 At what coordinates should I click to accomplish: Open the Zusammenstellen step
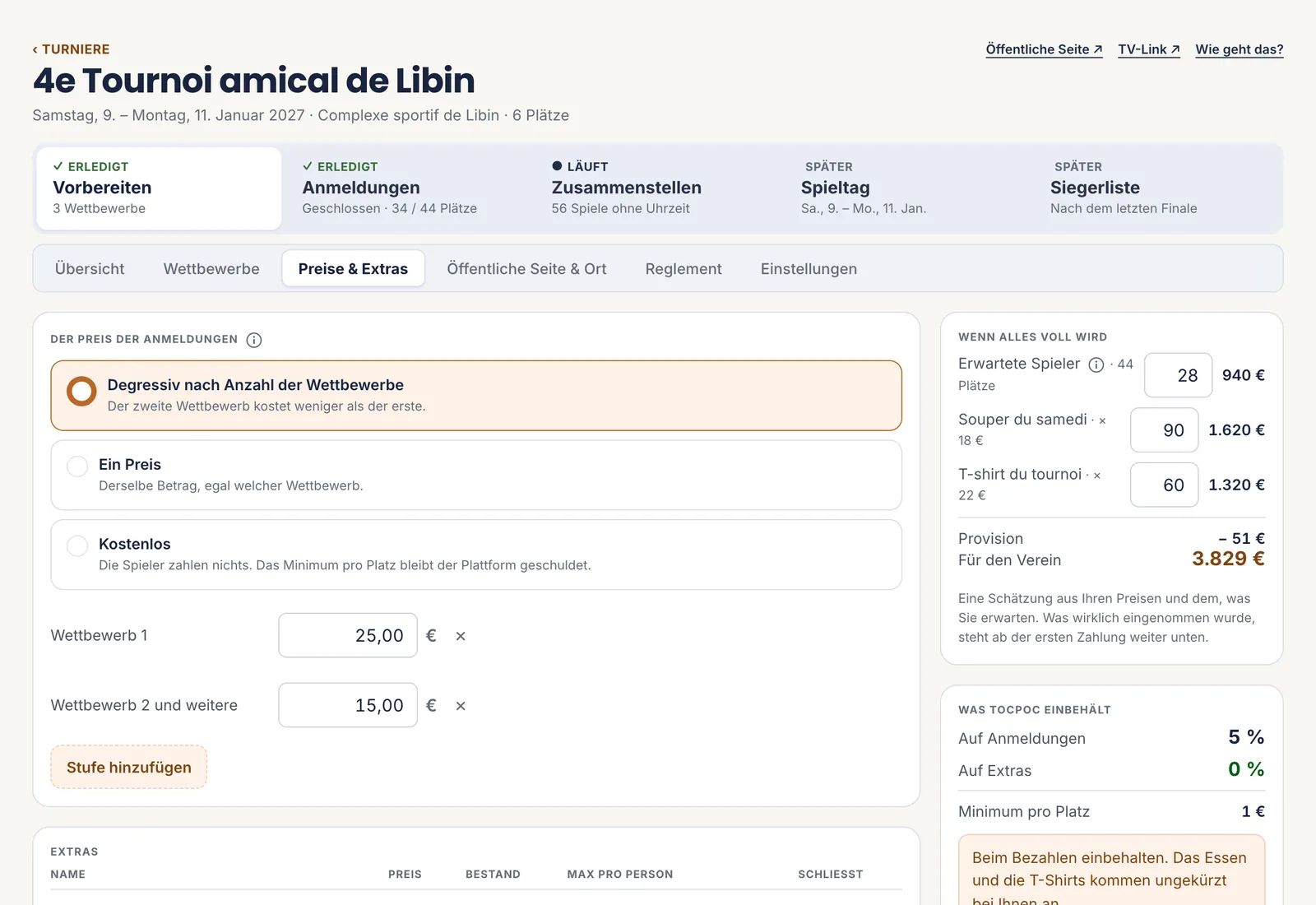pos(658,188)
